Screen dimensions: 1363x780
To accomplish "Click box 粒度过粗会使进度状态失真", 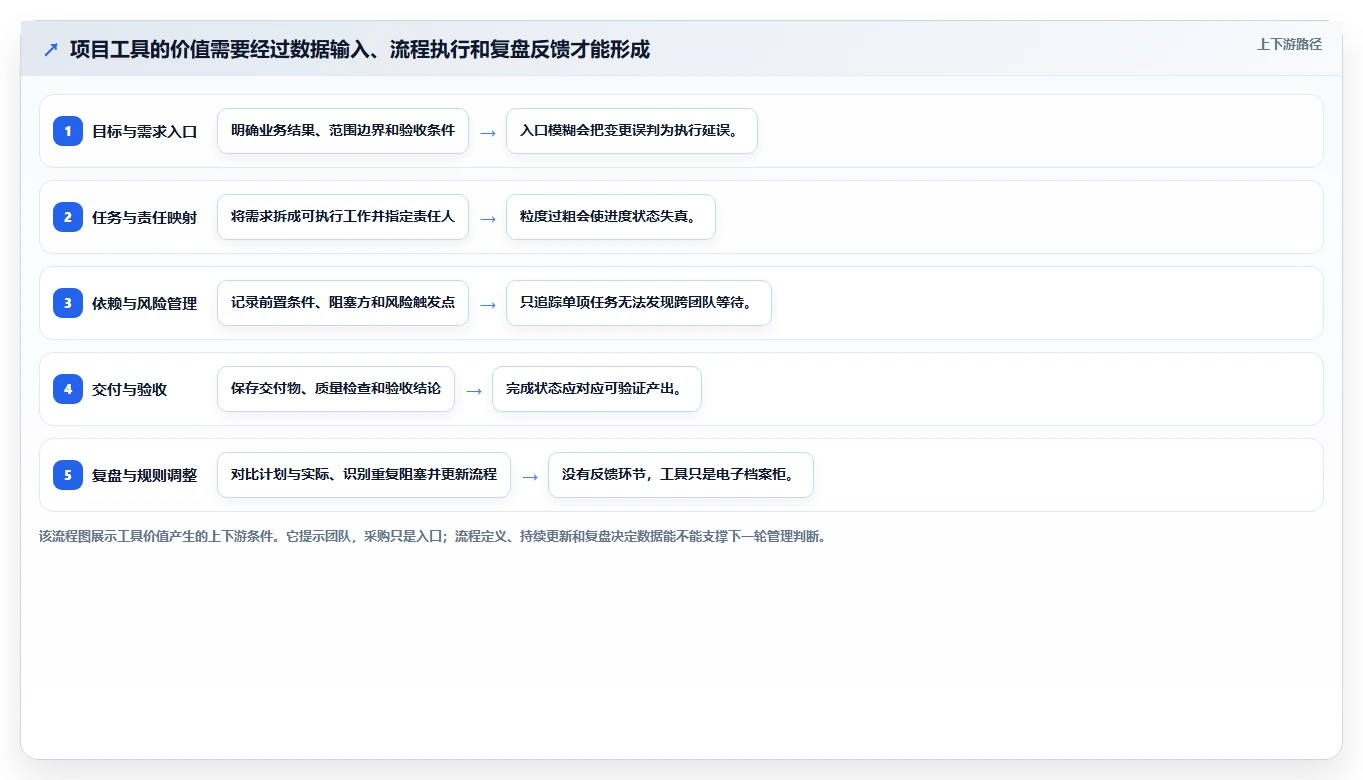I will point(611,217).
